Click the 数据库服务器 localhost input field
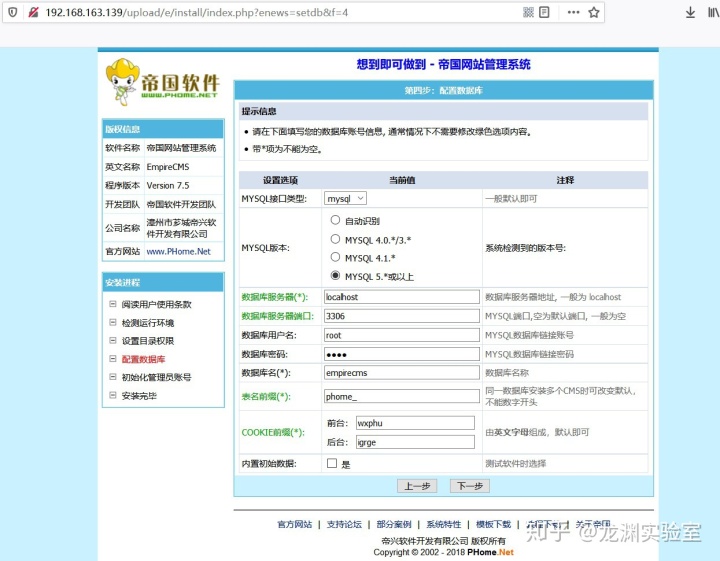The height and width of the screenshot is (561, 720). (x=402, y=297)
